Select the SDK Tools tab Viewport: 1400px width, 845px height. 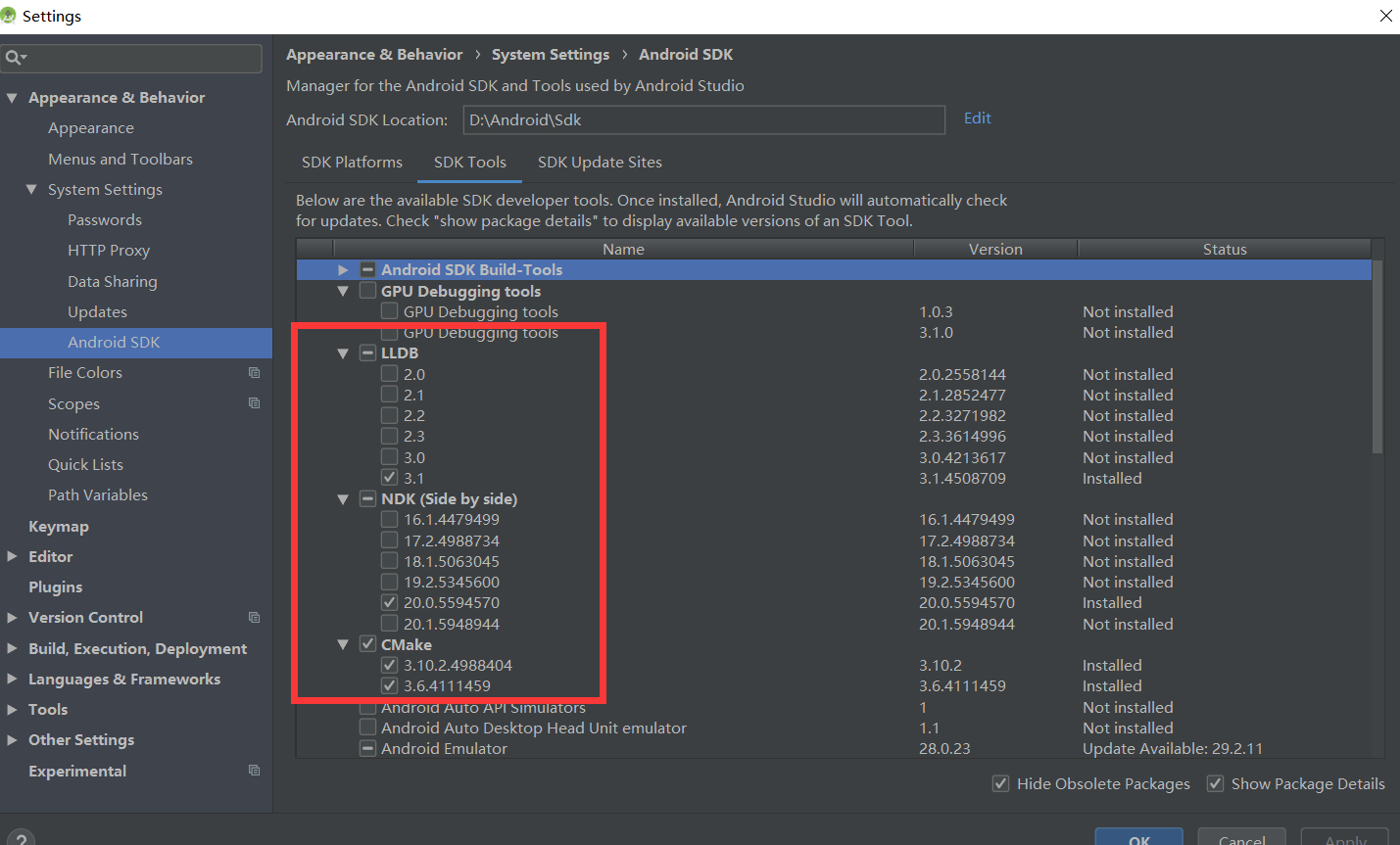click(470, 163)
